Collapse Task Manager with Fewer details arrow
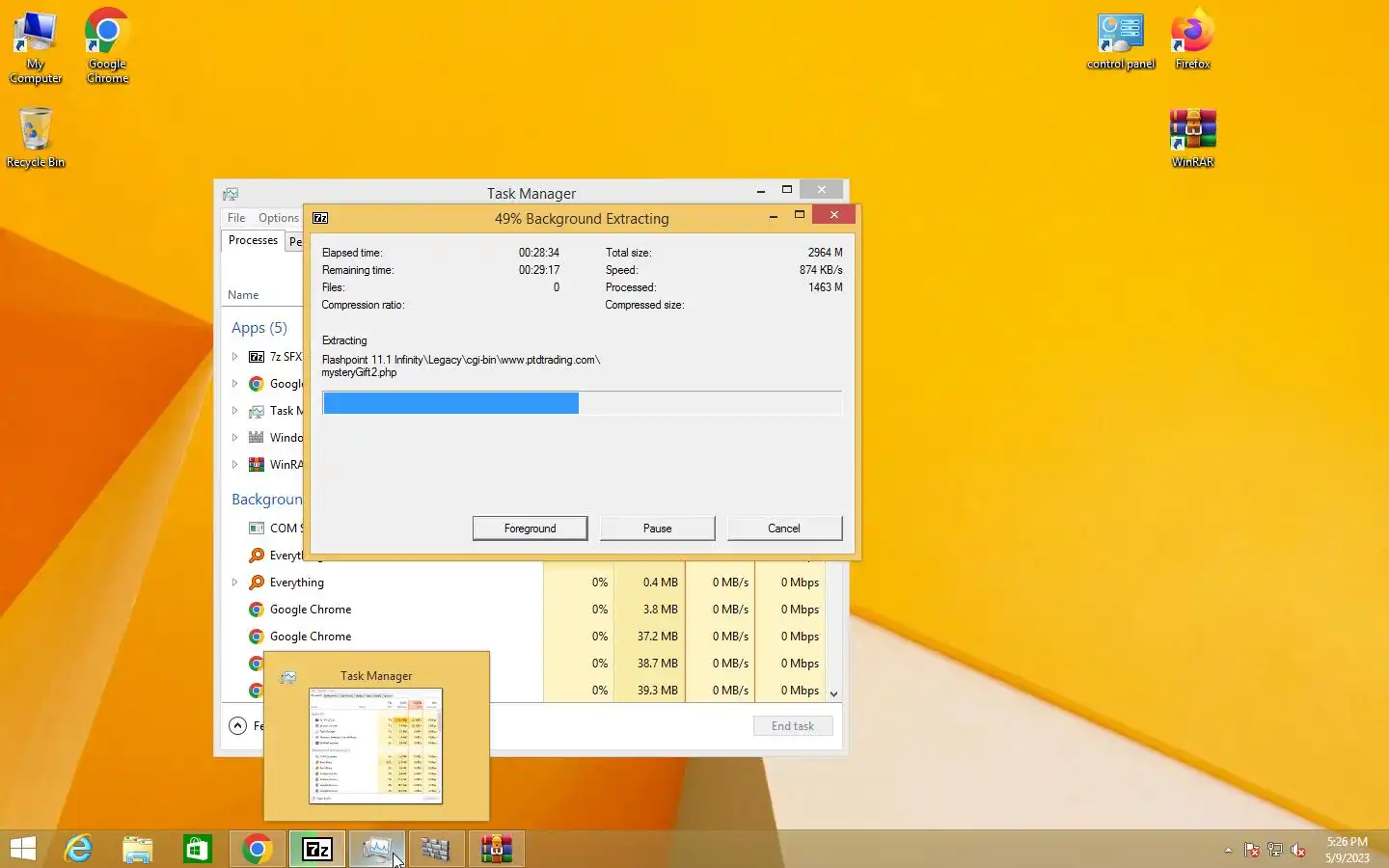This screenshot has height=868, width=1389. coord(237,725)
